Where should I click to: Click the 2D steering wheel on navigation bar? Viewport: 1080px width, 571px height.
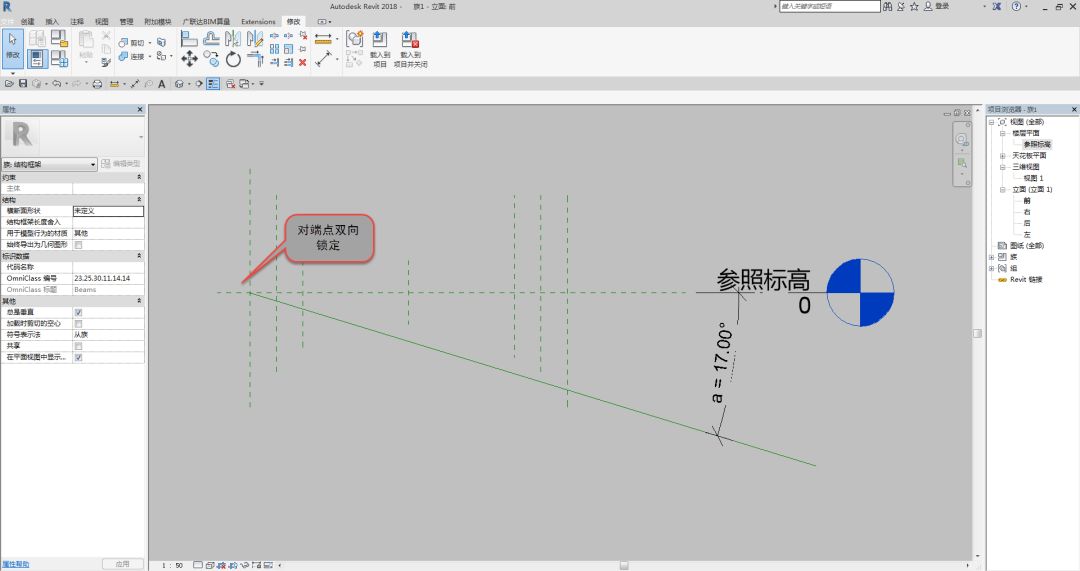pyautogui.click(x=962, y=140)
